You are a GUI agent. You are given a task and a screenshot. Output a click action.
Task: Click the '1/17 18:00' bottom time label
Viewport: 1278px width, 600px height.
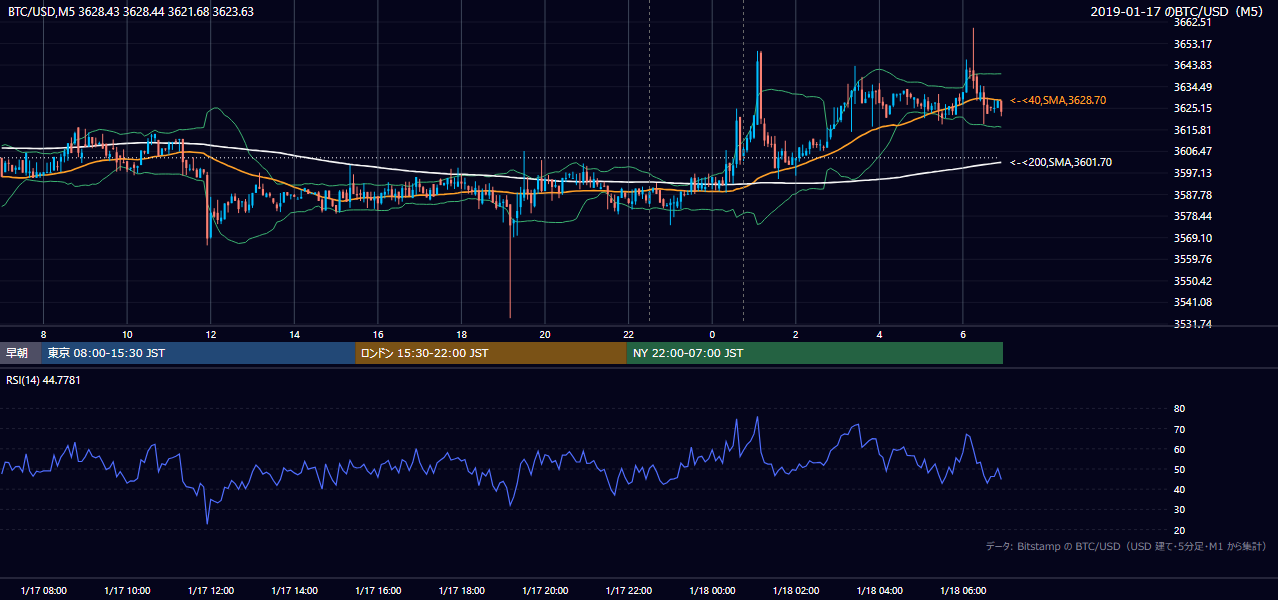461,590
